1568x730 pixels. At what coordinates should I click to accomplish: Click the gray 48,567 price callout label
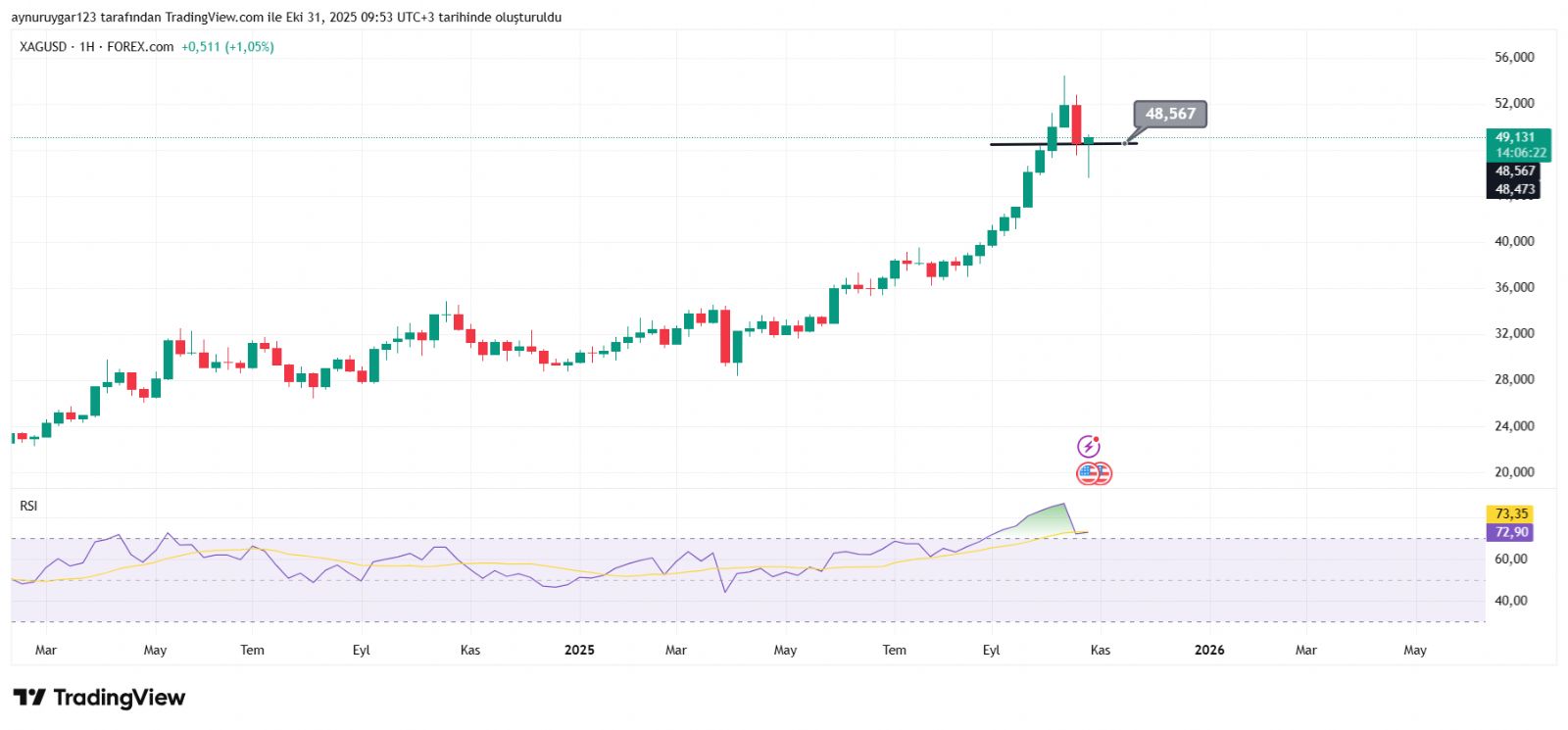(x=1170, y=114)
